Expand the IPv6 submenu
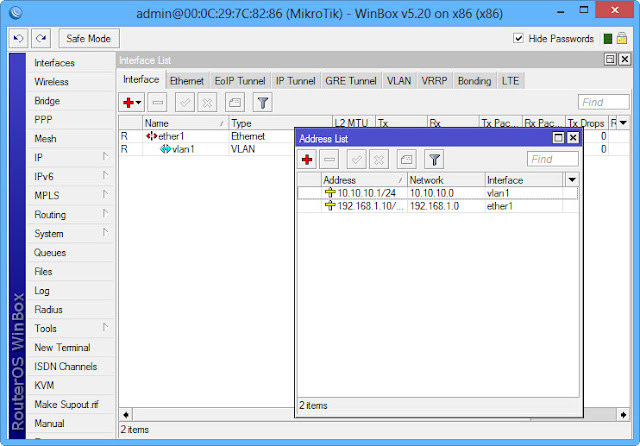 click(70, 177)
